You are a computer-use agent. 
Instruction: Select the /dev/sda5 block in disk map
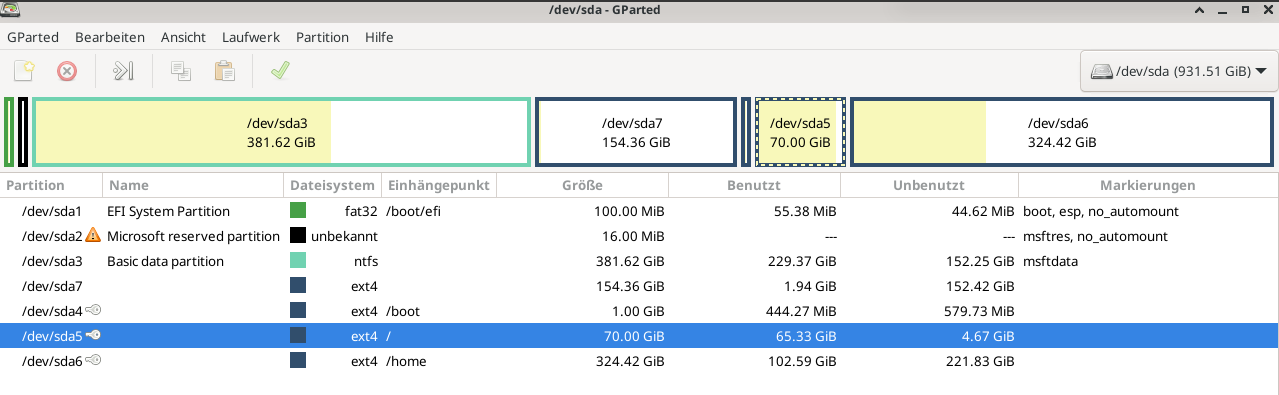800,132
